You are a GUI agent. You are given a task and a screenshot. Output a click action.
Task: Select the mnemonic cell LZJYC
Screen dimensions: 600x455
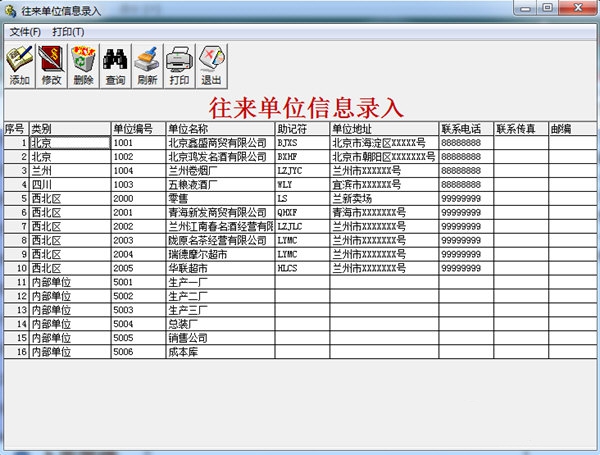coord(302,171)
